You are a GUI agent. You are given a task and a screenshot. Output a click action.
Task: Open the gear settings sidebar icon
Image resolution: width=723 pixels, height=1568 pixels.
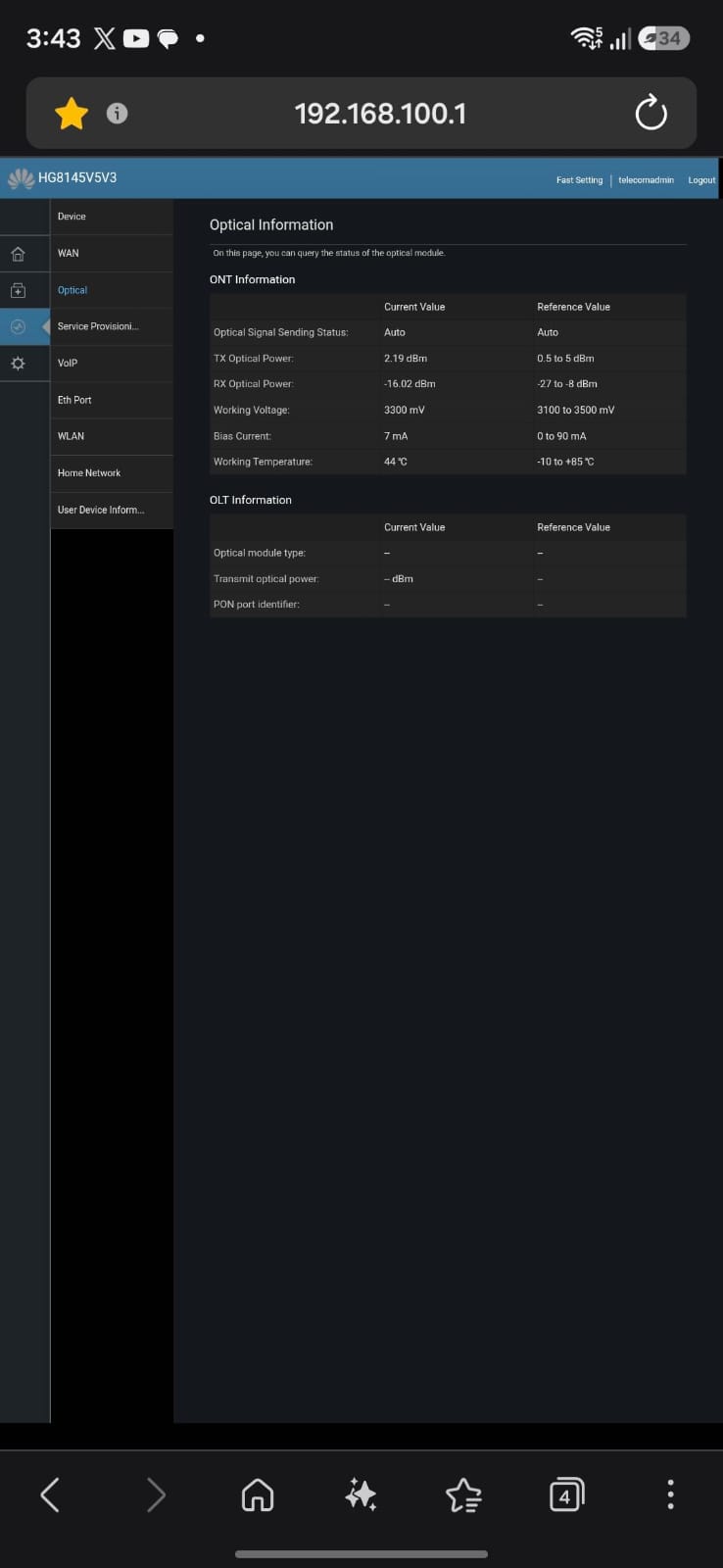[x=18, y=364]
